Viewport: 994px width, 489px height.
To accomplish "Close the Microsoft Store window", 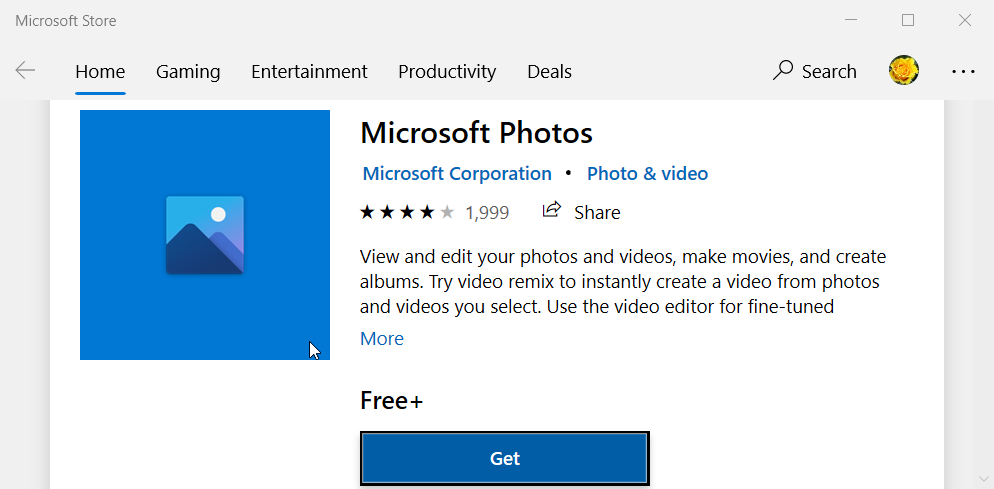I will [x=965, y=20].
